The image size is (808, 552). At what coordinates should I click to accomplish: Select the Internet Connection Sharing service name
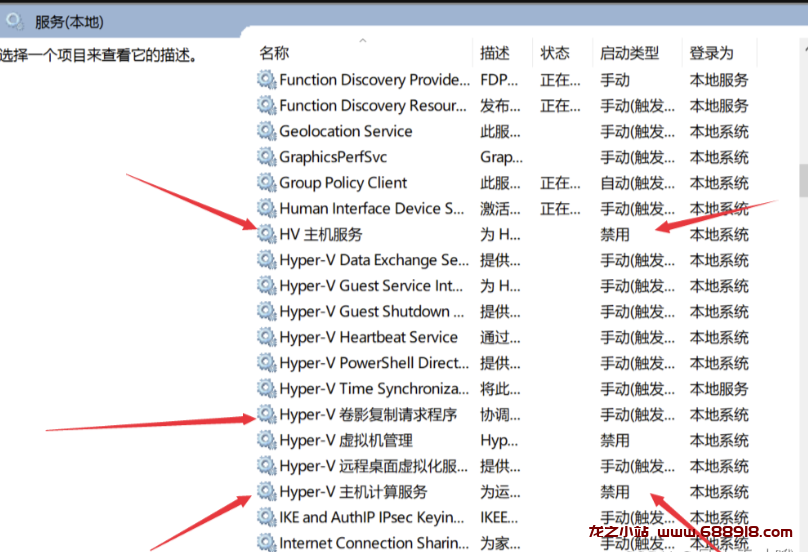[374, 543]
